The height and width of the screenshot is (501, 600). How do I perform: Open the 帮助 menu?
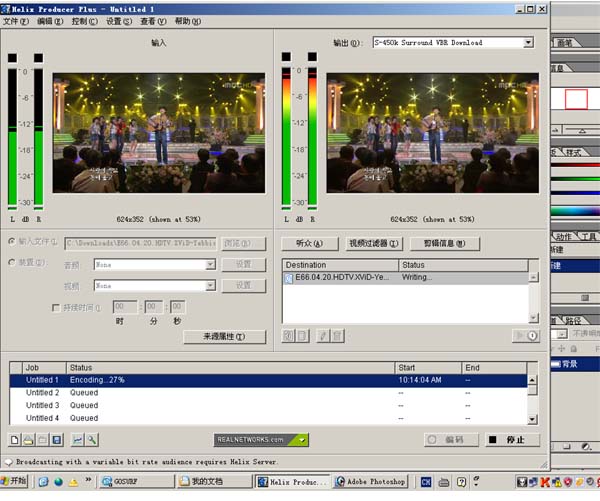pos(188,21)
